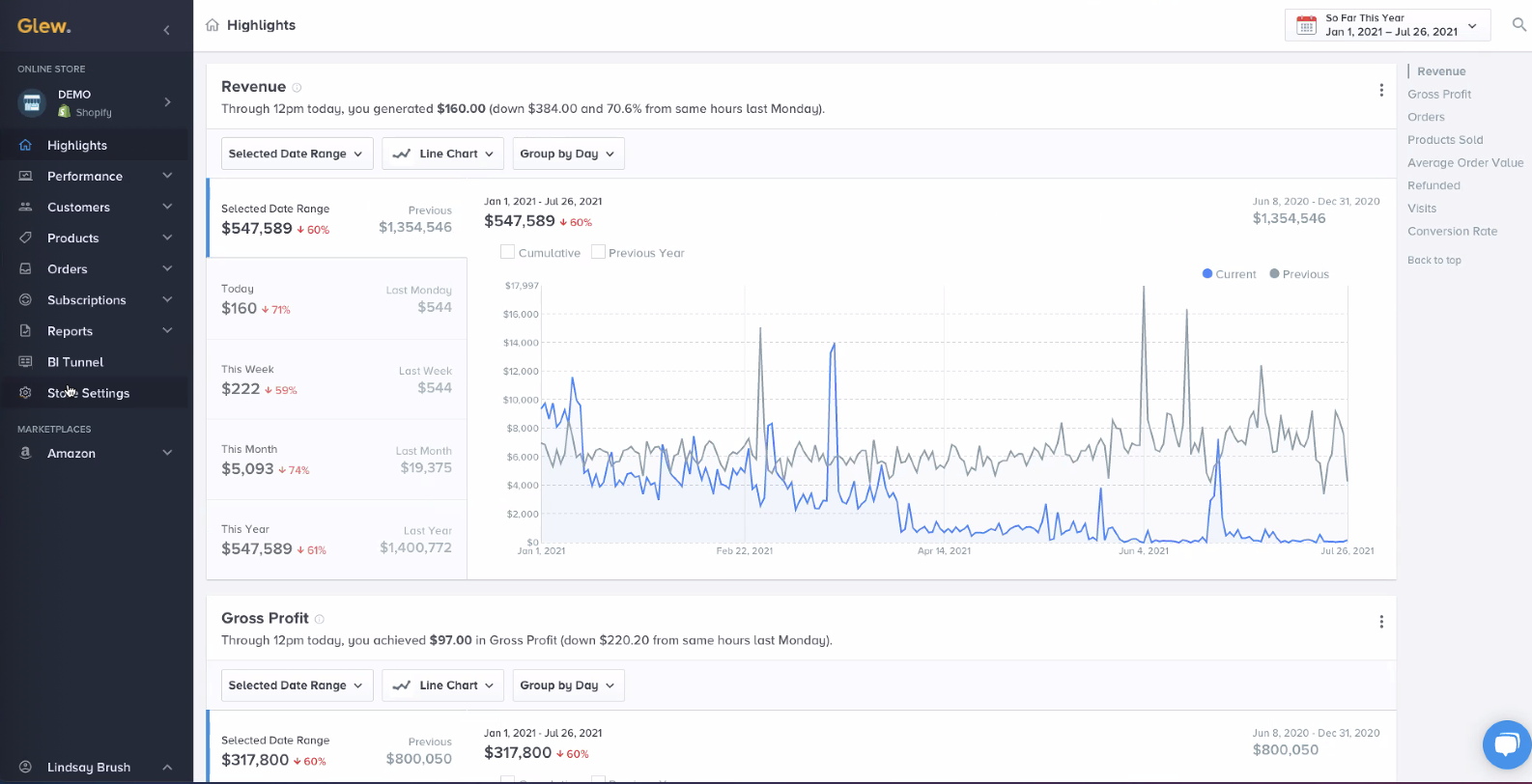Open BI Tunnel in the sidebar
The image size is (1532, 784).
point(75,362)
